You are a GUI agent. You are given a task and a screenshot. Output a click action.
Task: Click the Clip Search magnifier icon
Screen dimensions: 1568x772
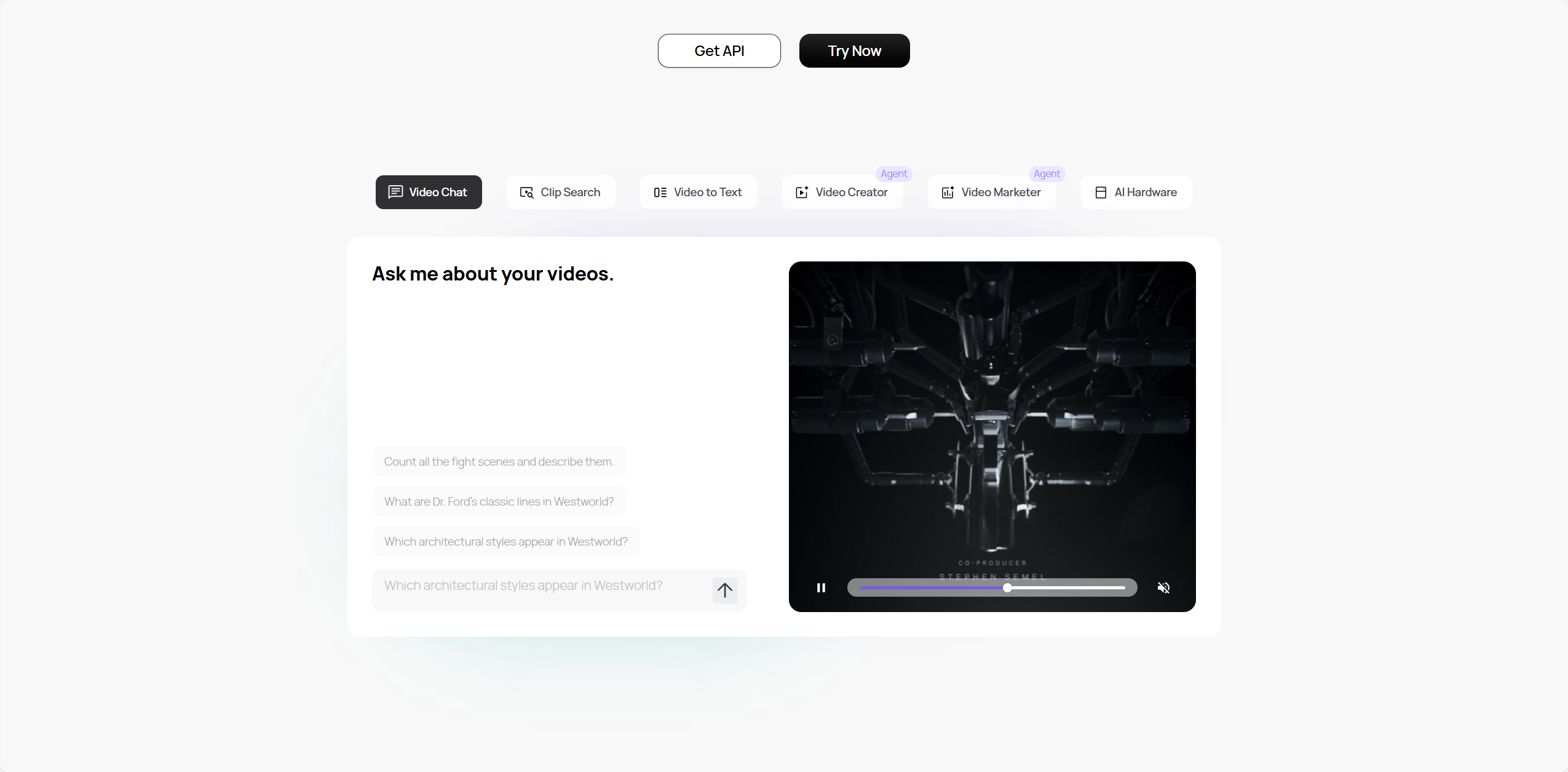[526, 193]
